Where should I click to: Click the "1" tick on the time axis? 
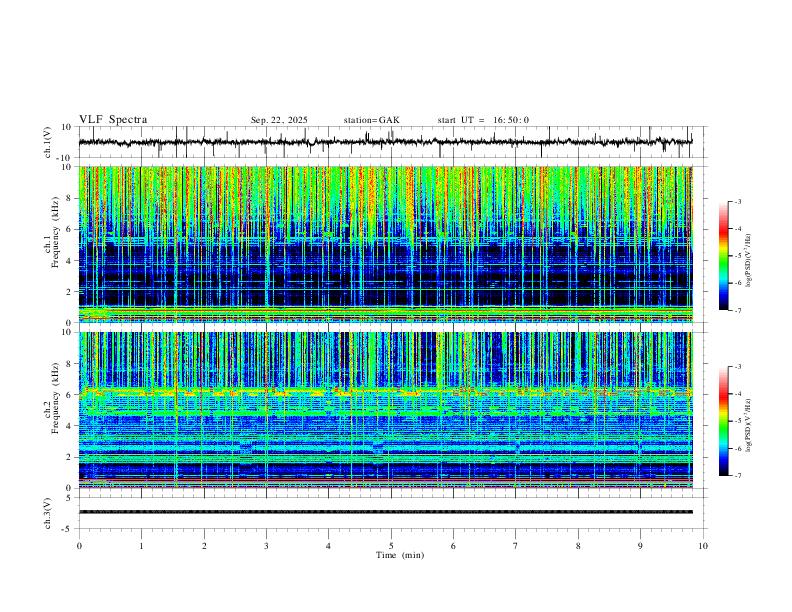(x=141, y=546)
